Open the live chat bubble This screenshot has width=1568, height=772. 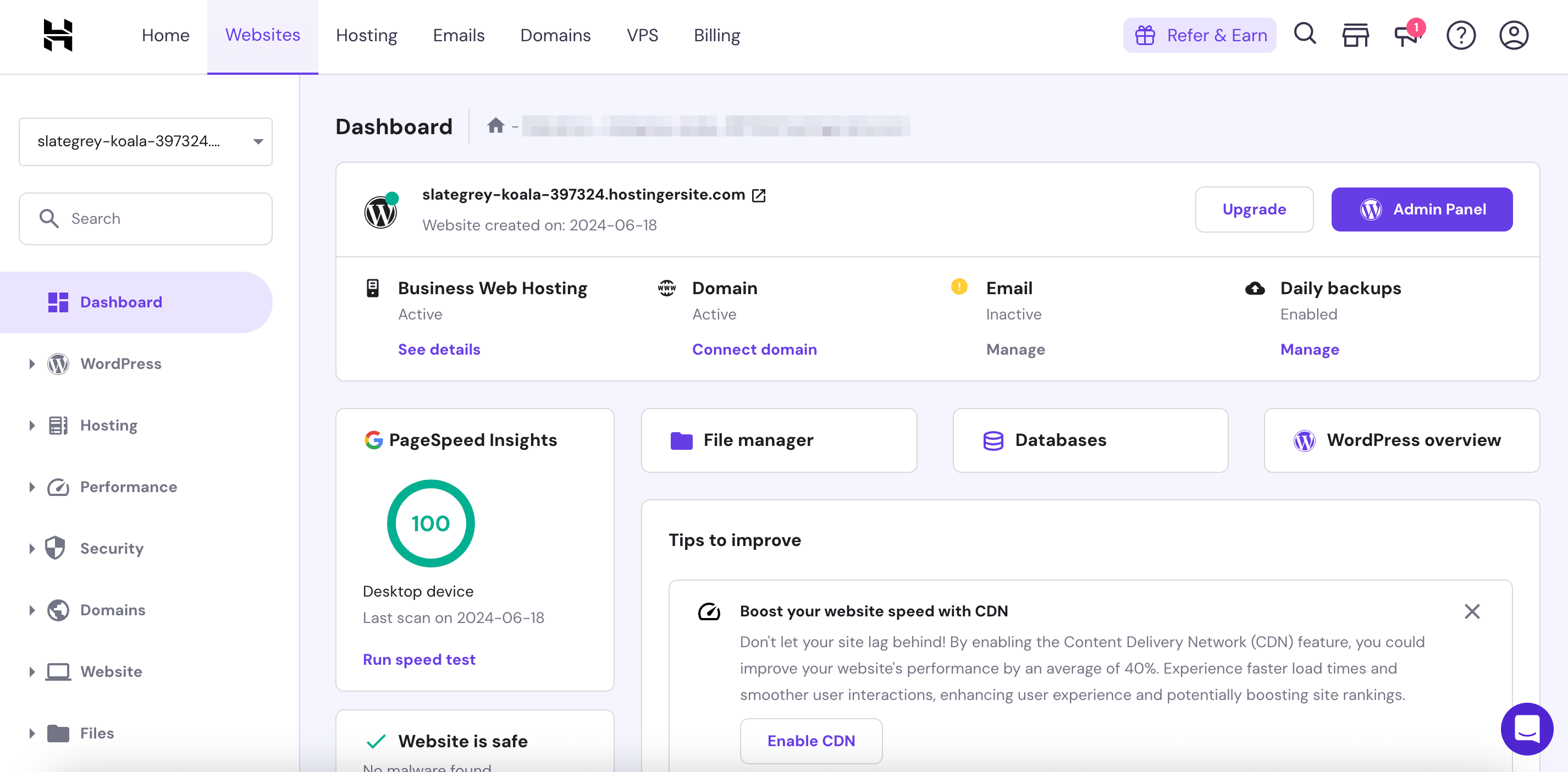coord(1526,728)
